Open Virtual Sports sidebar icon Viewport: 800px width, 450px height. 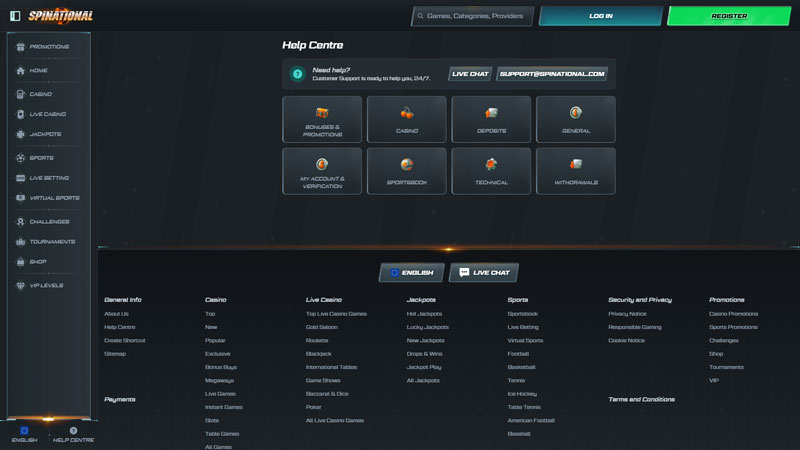click(20, 198)
